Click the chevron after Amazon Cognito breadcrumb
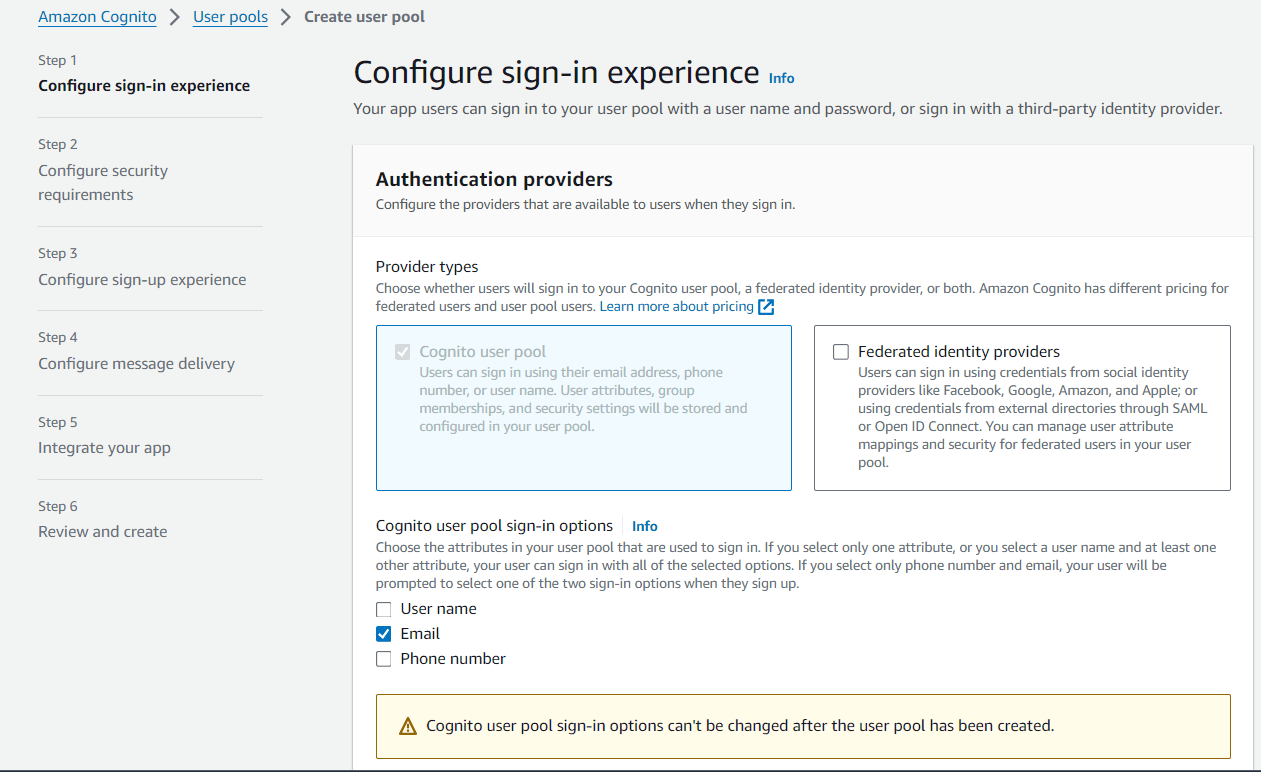The image size is (1261, 772). 175,17
